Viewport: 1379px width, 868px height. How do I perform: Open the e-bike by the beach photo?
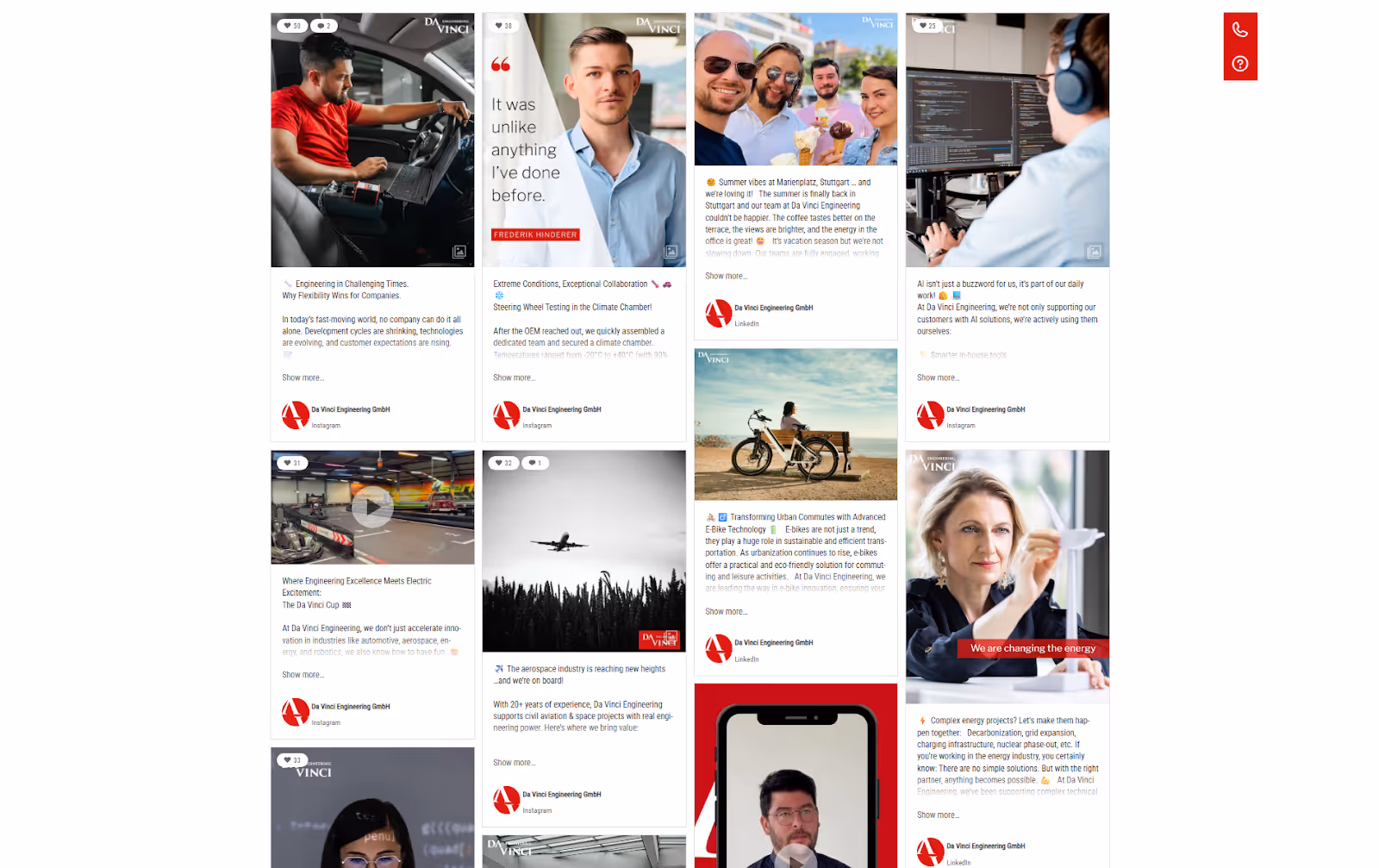coord(796,424)
